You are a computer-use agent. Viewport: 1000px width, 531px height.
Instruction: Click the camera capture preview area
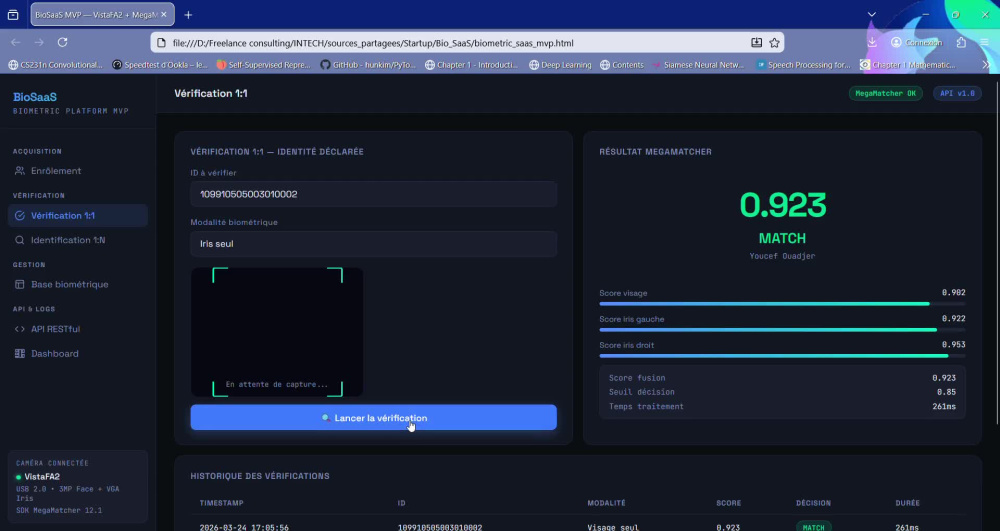[x=277, y=331]
